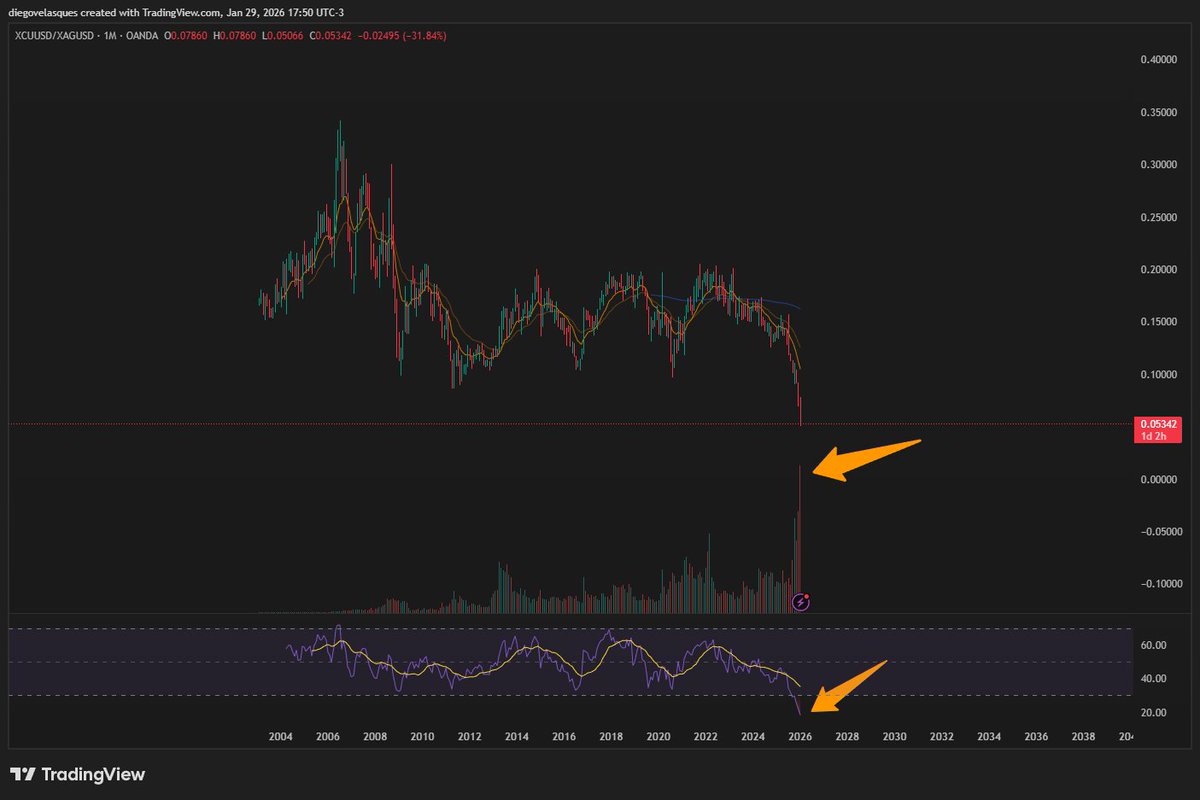1200x800 pixels.
Task: Click the 2026 time axis label
Action: pos(799,737)
